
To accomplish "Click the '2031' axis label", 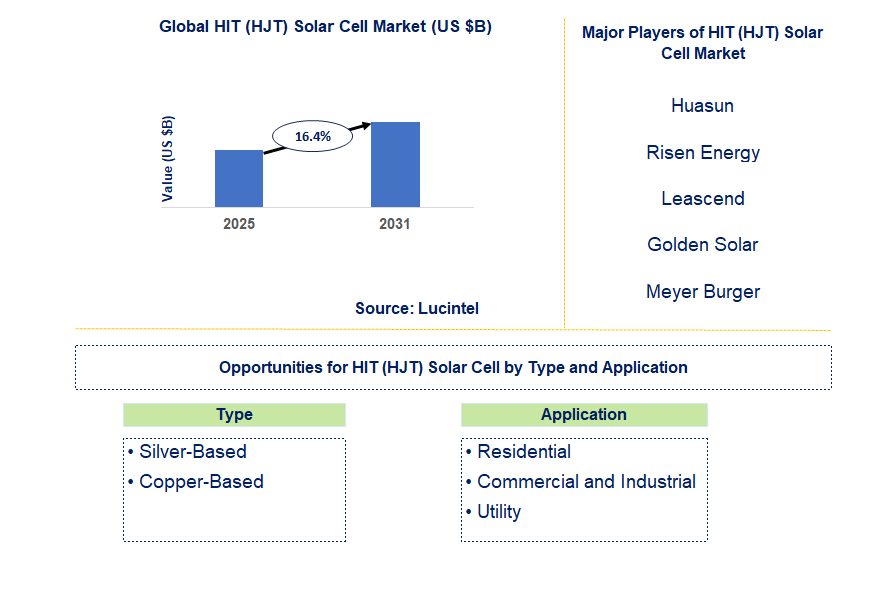I will (395, 224).
